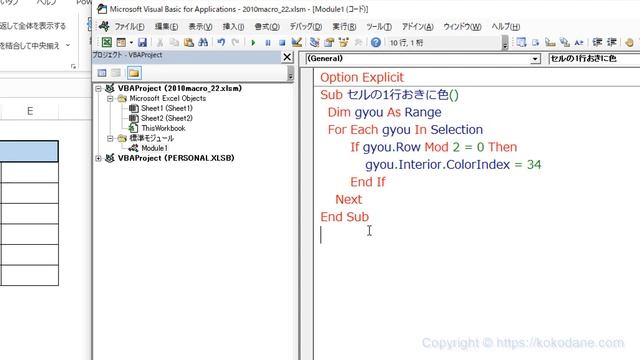Collapse the Microsoft Excel Objects folder

pyautogui.click(x=110, y=98)
